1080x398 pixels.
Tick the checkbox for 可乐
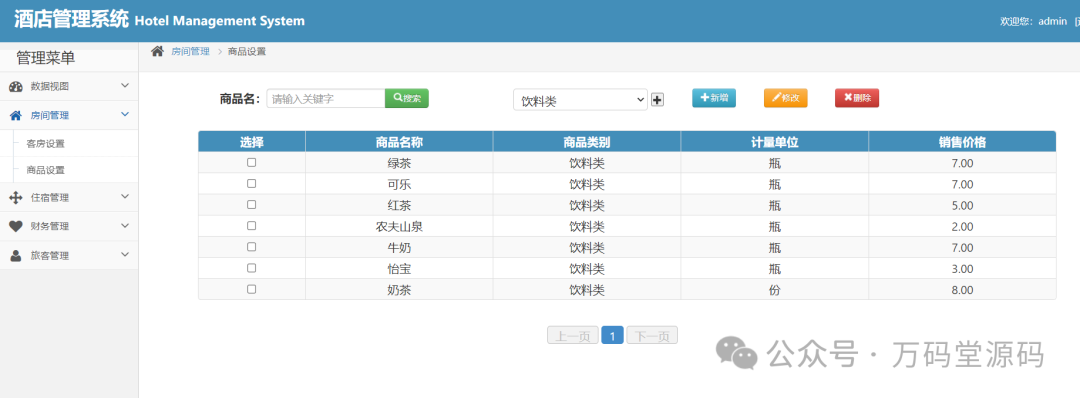tap(251, 183)
